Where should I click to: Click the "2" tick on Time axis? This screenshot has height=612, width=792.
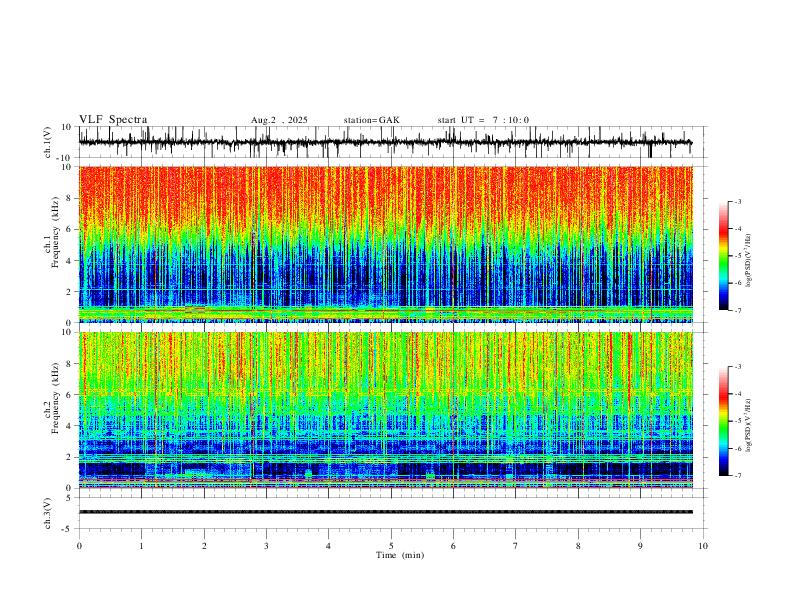click(x=204, y=546)
